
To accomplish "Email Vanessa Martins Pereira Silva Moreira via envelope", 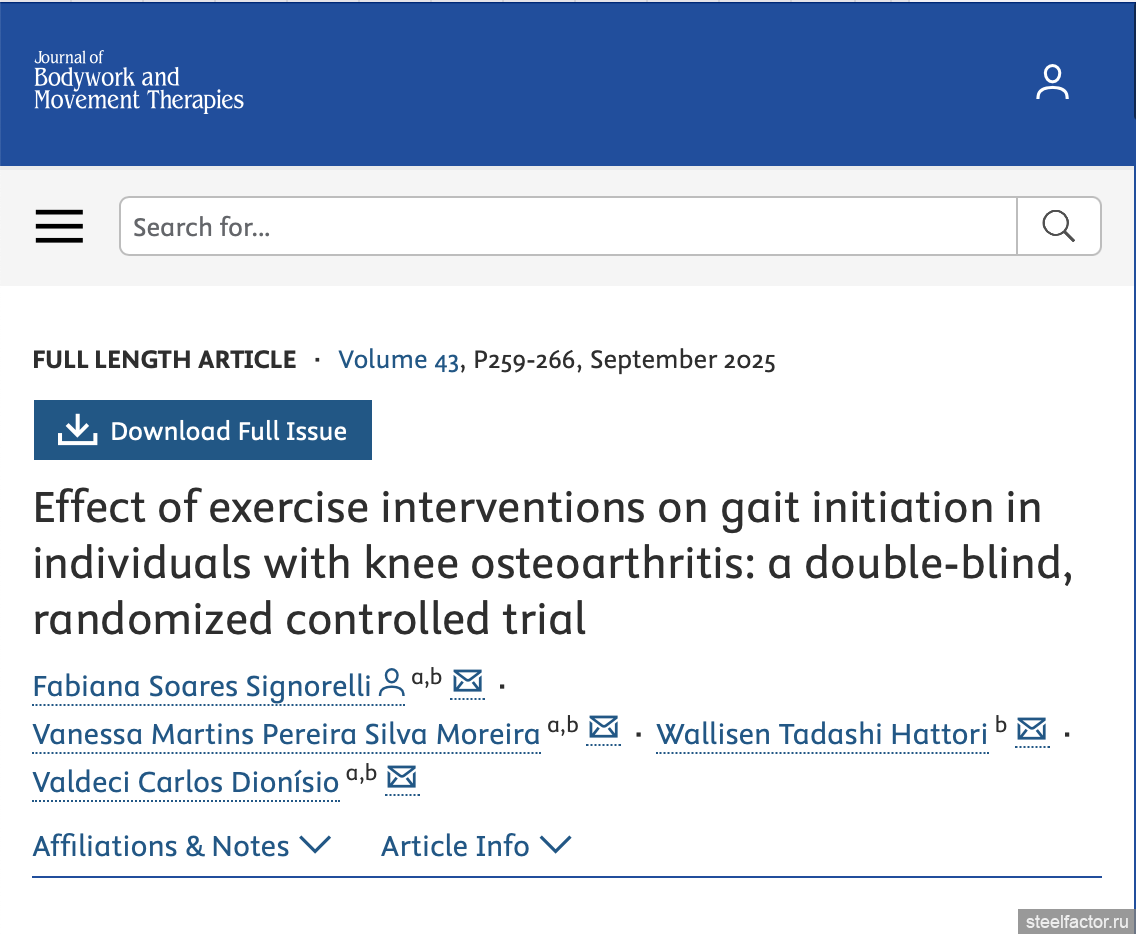I will [603, 729].
